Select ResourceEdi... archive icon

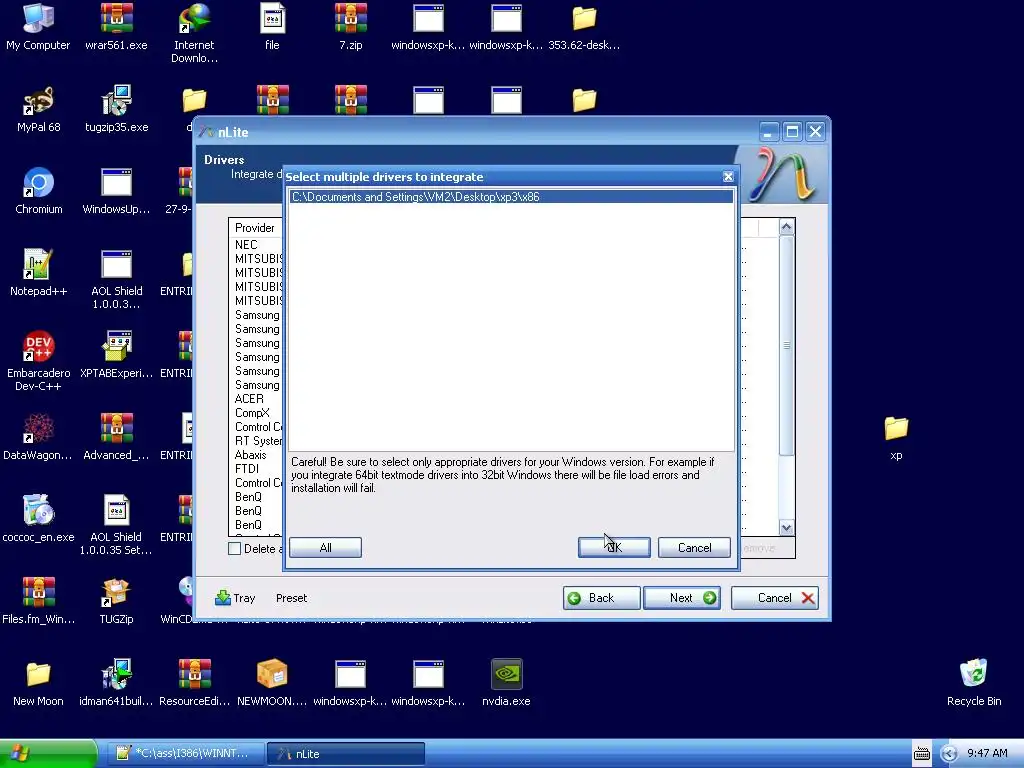[x=194, y=683]
